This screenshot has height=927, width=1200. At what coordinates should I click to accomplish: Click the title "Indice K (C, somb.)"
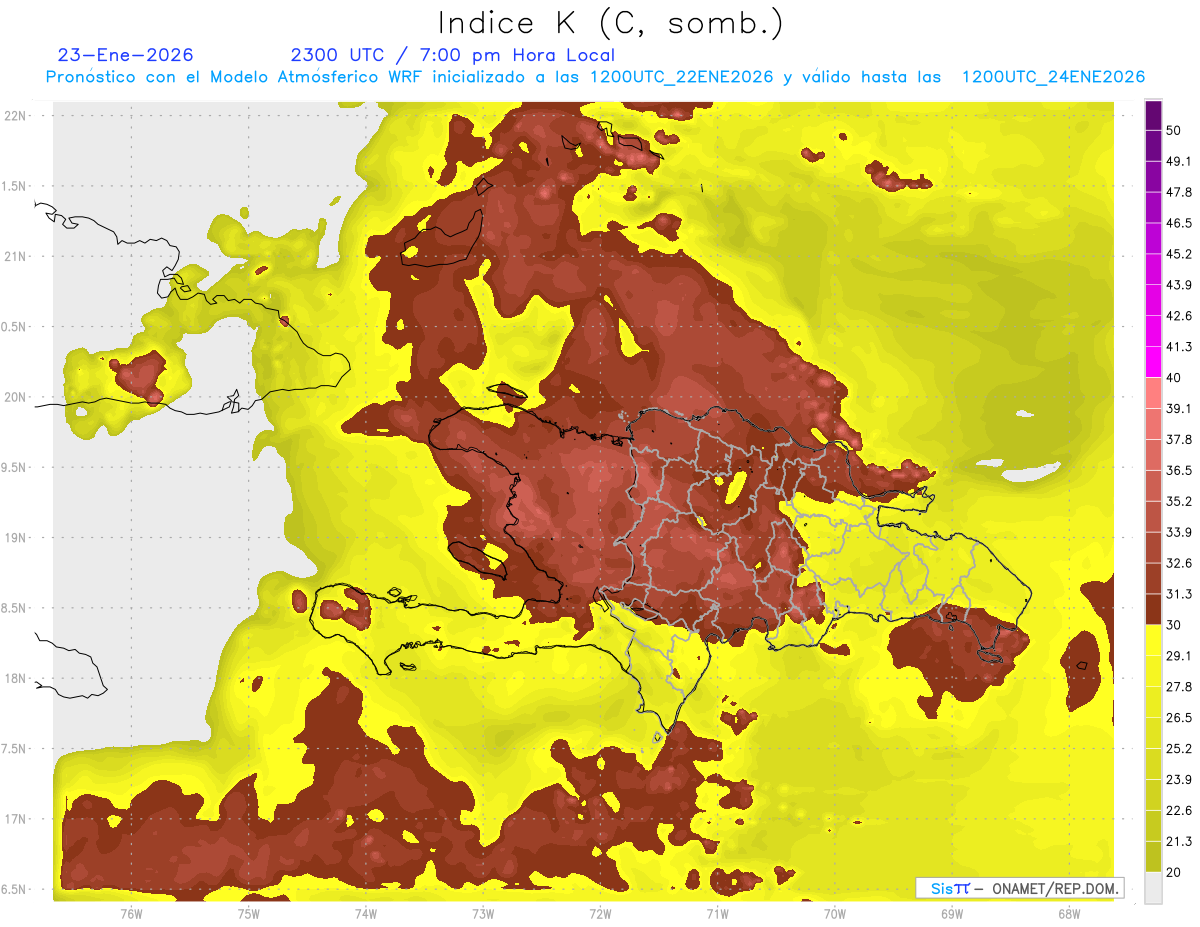point(610,23)
